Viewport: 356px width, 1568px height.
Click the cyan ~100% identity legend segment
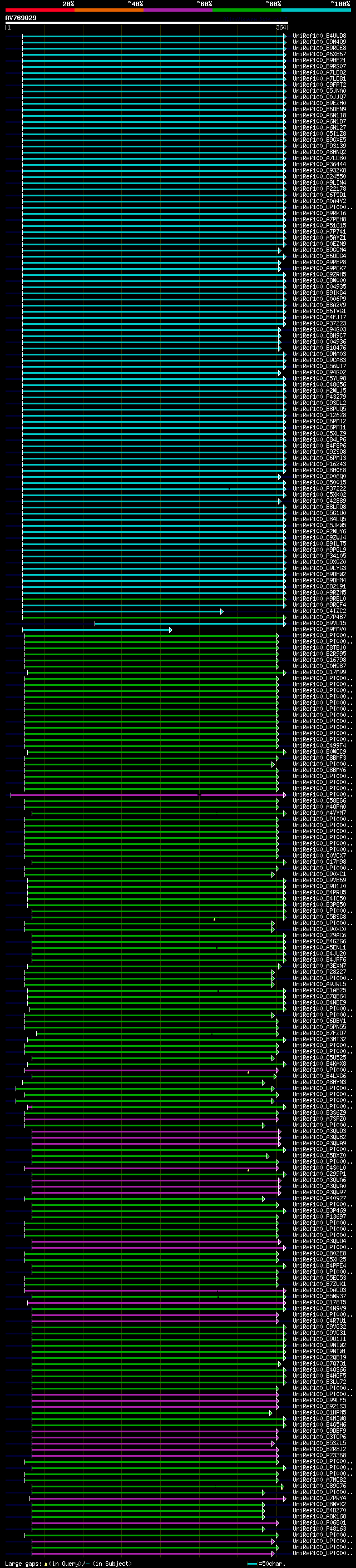(317, 10)
